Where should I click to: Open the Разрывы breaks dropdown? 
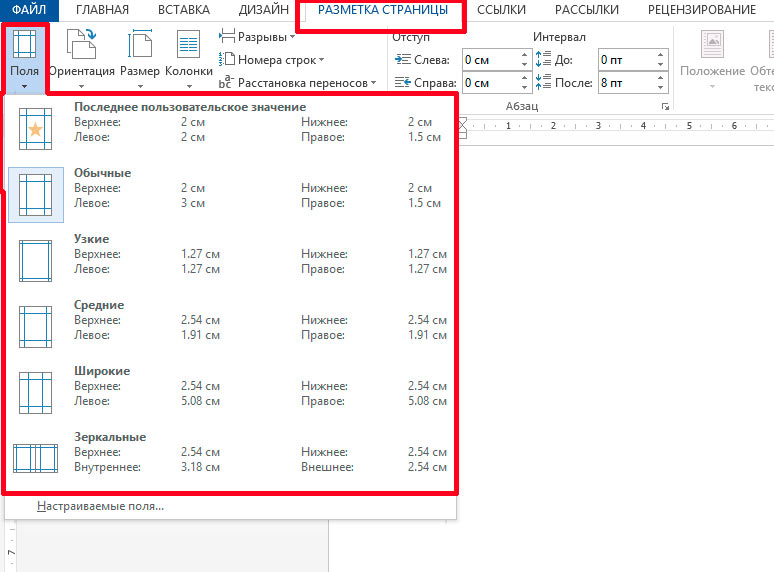click(257, 37)
